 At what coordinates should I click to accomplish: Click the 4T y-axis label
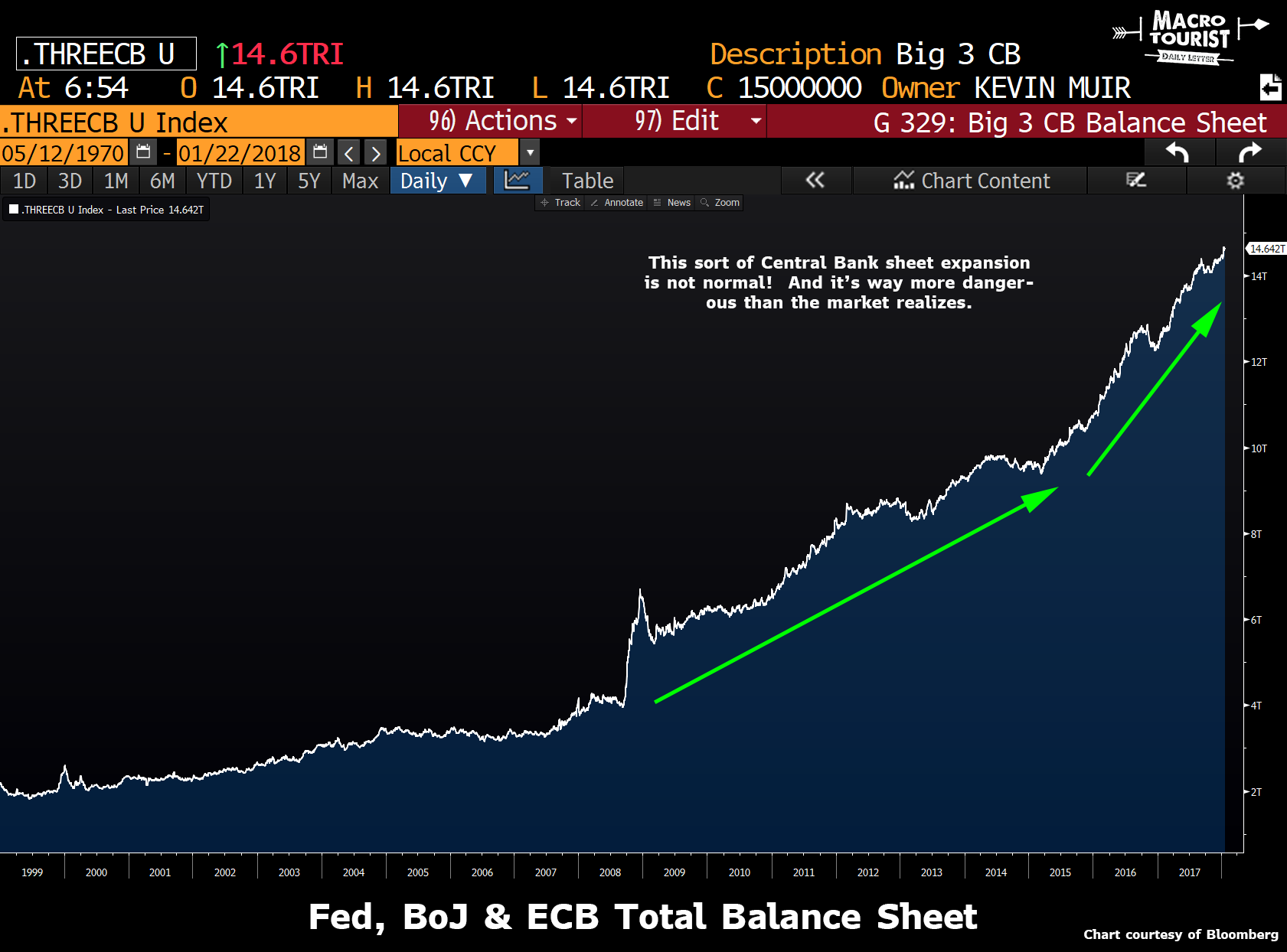1256,706
